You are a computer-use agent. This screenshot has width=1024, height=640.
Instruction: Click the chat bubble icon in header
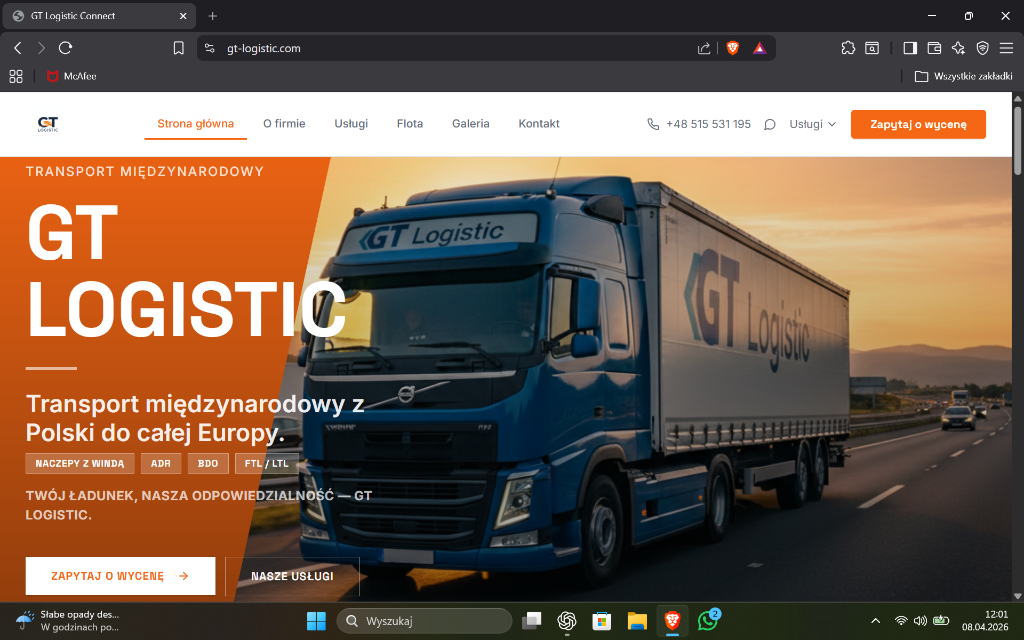coord(770,124)
